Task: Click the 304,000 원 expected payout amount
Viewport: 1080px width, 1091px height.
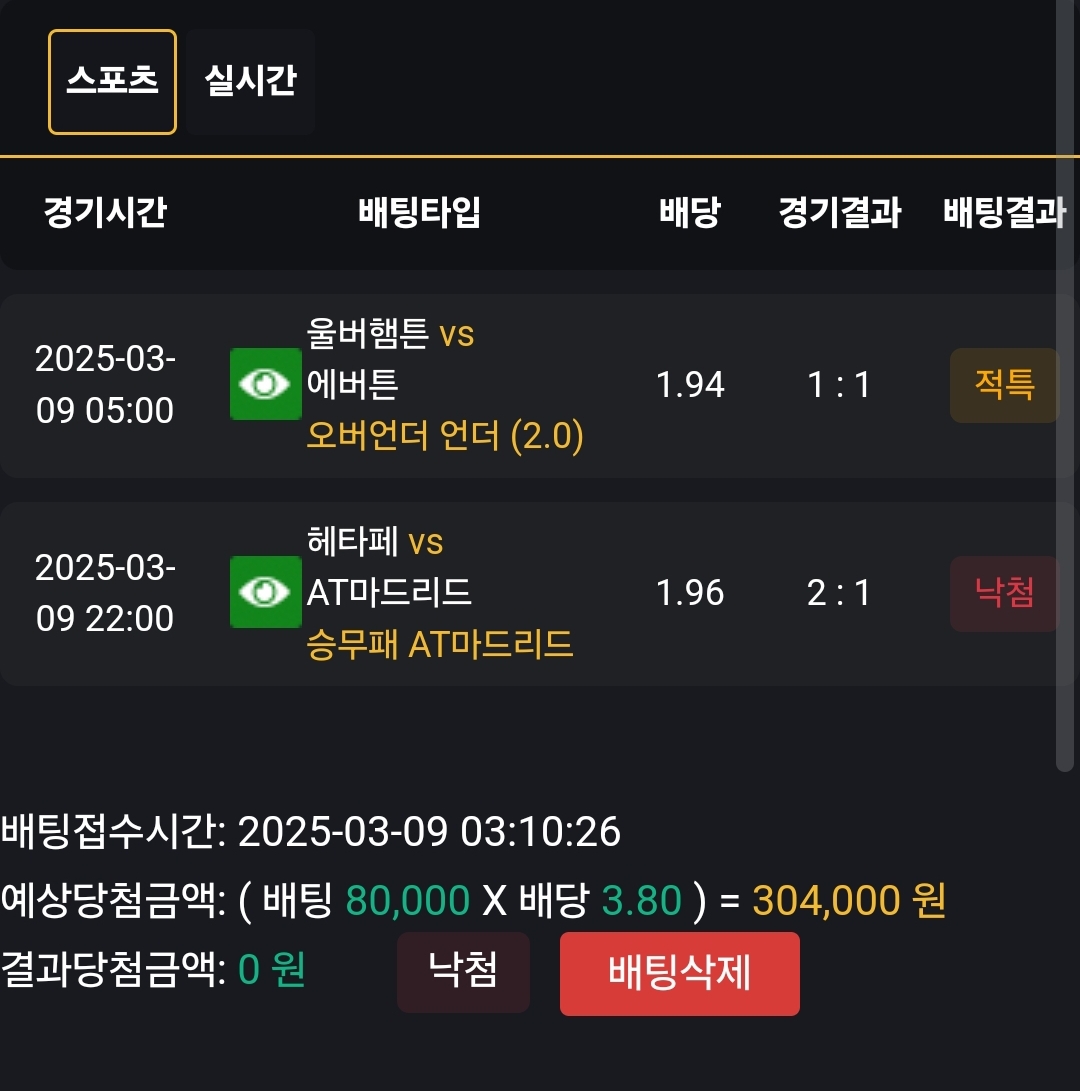Action: coord(849,901)
